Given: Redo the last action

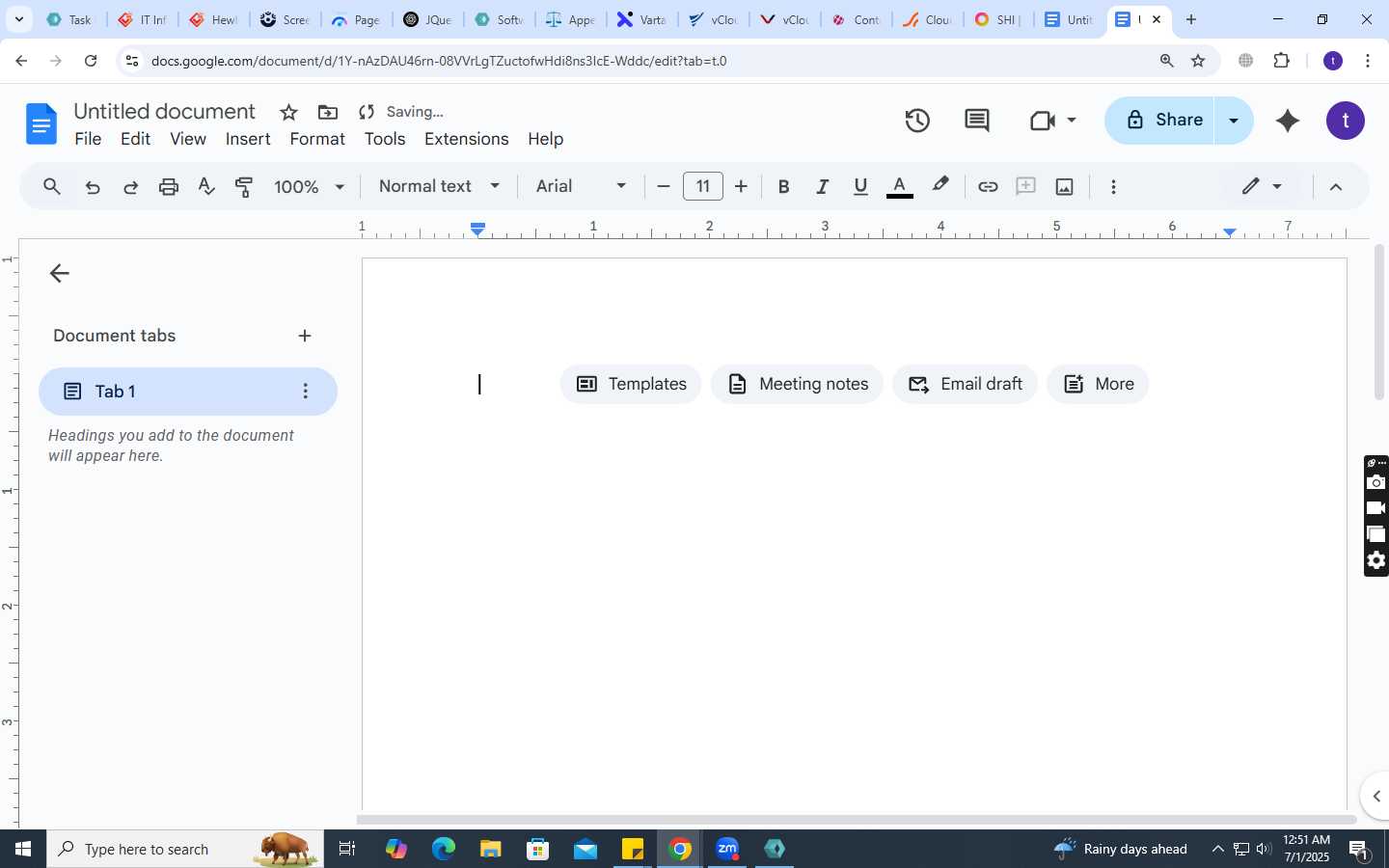Looking at the screenshot, I should [x=130, y=187].
